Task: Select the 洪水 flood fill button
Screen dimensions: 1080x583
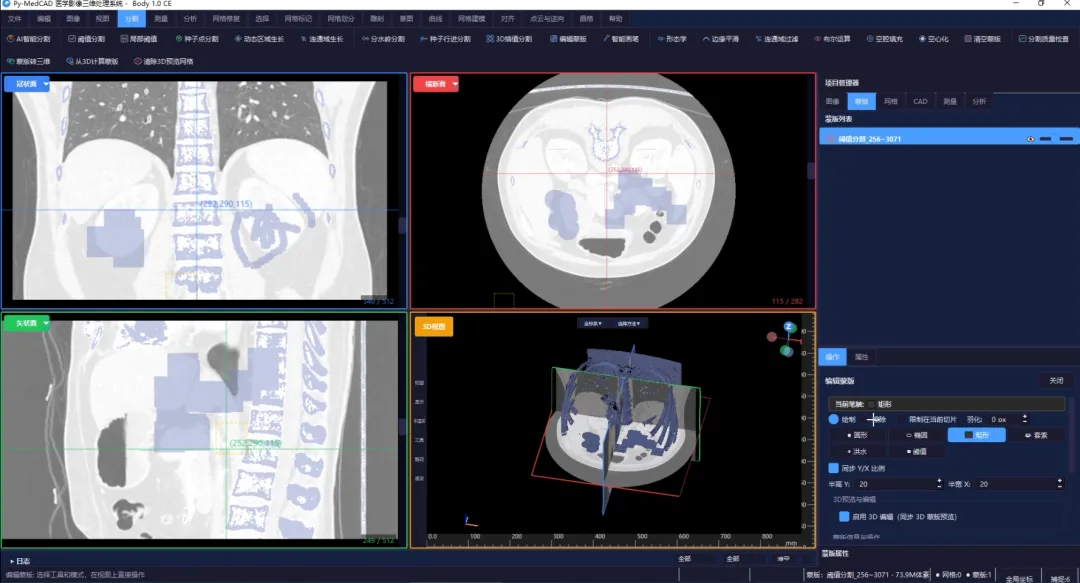Action: [857, 451]
